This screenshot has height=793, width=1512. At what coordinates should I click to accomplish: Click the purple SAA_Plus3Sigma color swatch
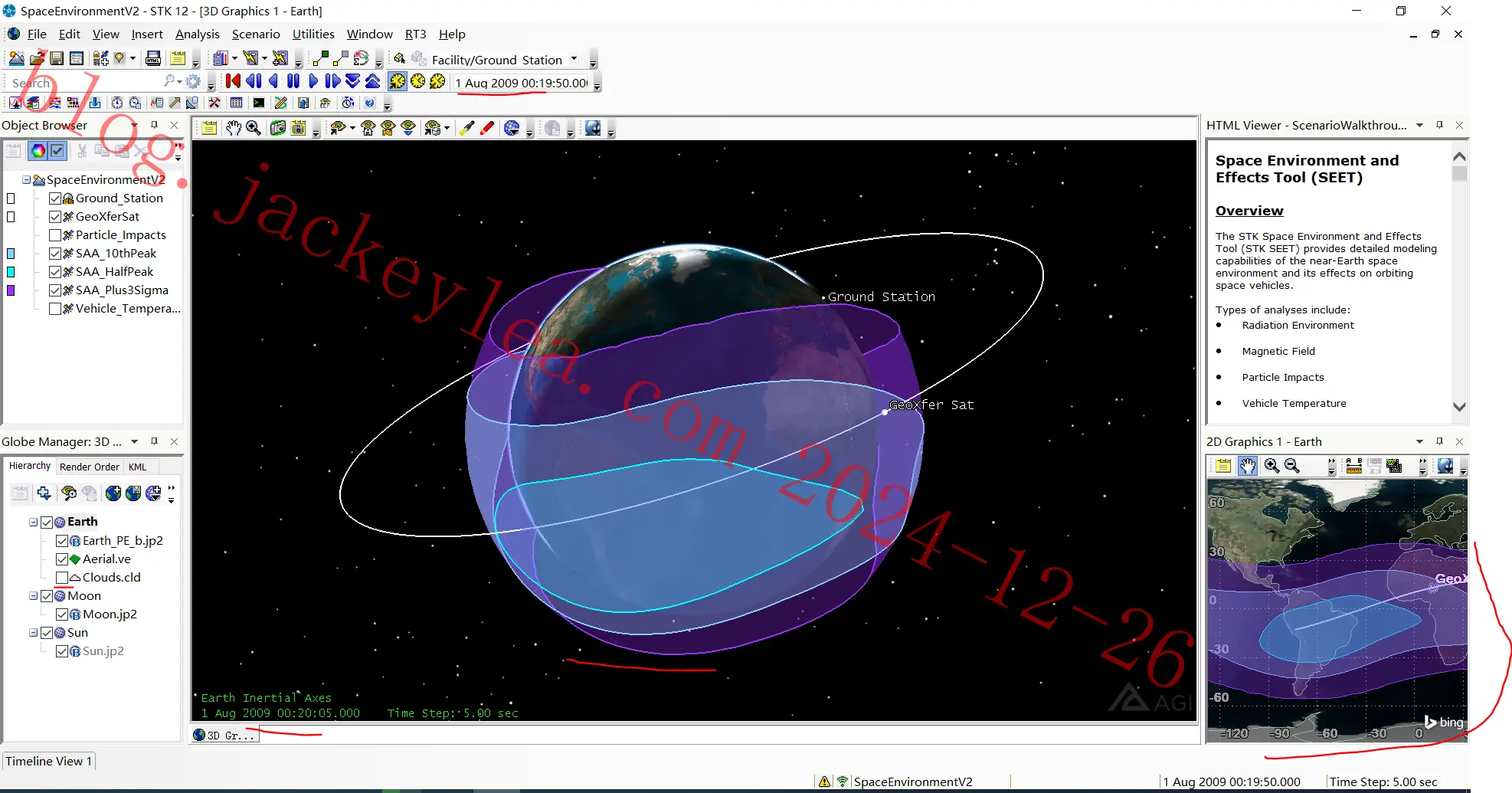click(x=11, y=290)
